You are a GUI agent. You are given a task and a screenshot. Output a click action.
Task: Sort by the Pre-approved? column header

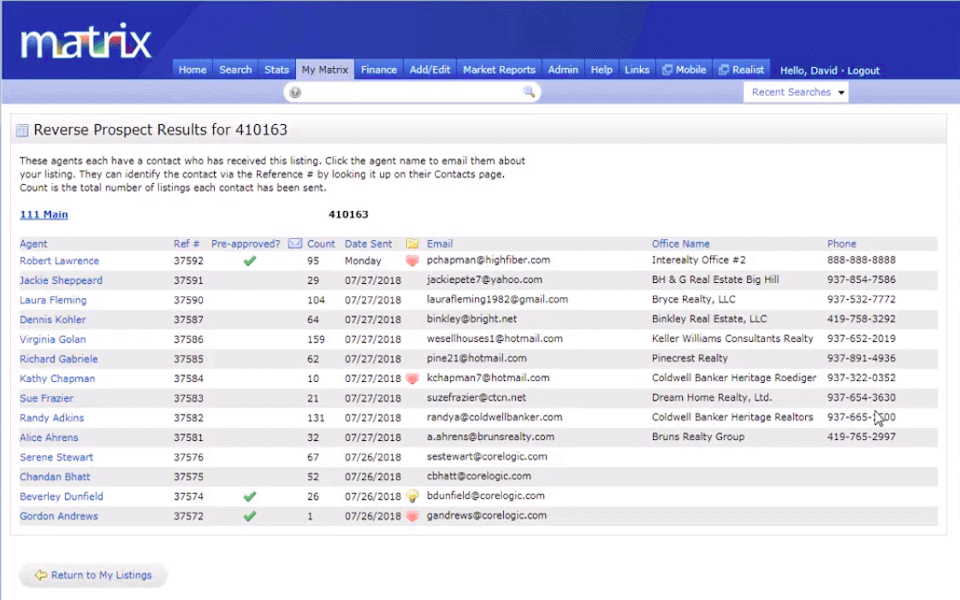pos(246,244)
